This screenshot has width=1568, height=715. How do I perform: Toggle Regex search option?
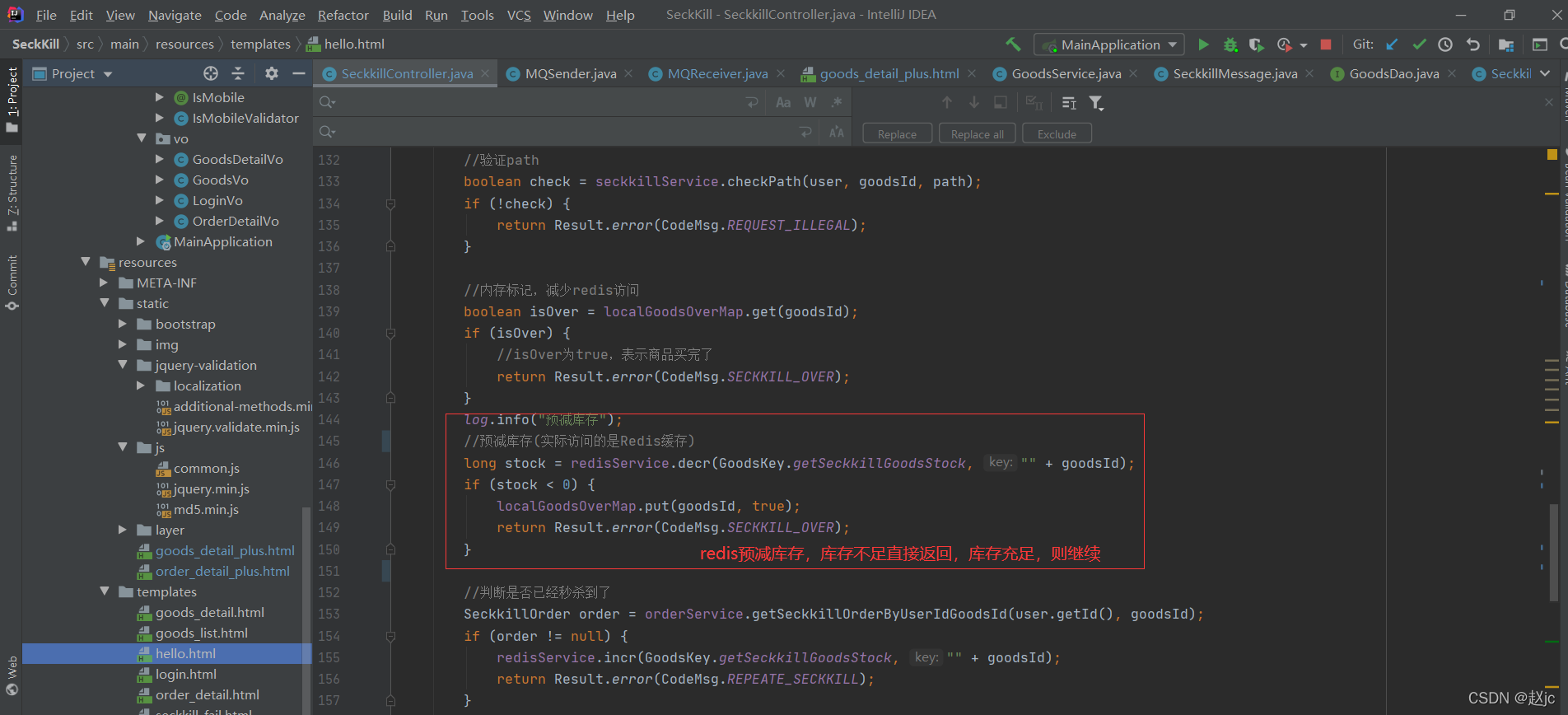tap(837, 102)
